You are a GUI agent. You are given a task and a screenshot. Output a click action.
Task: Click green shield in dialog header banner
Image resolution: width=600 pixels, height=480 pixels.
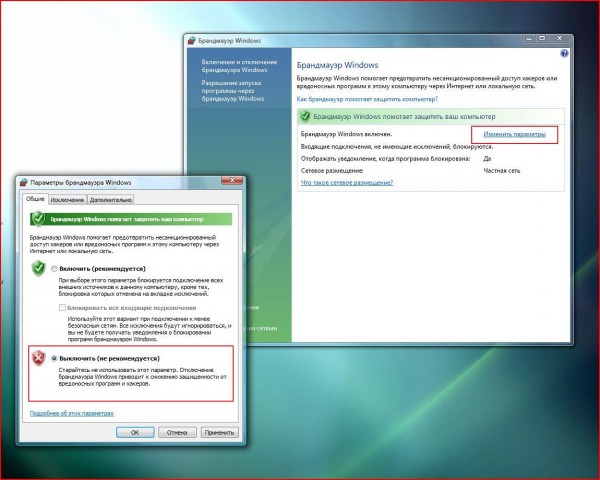tap(38, 219)
